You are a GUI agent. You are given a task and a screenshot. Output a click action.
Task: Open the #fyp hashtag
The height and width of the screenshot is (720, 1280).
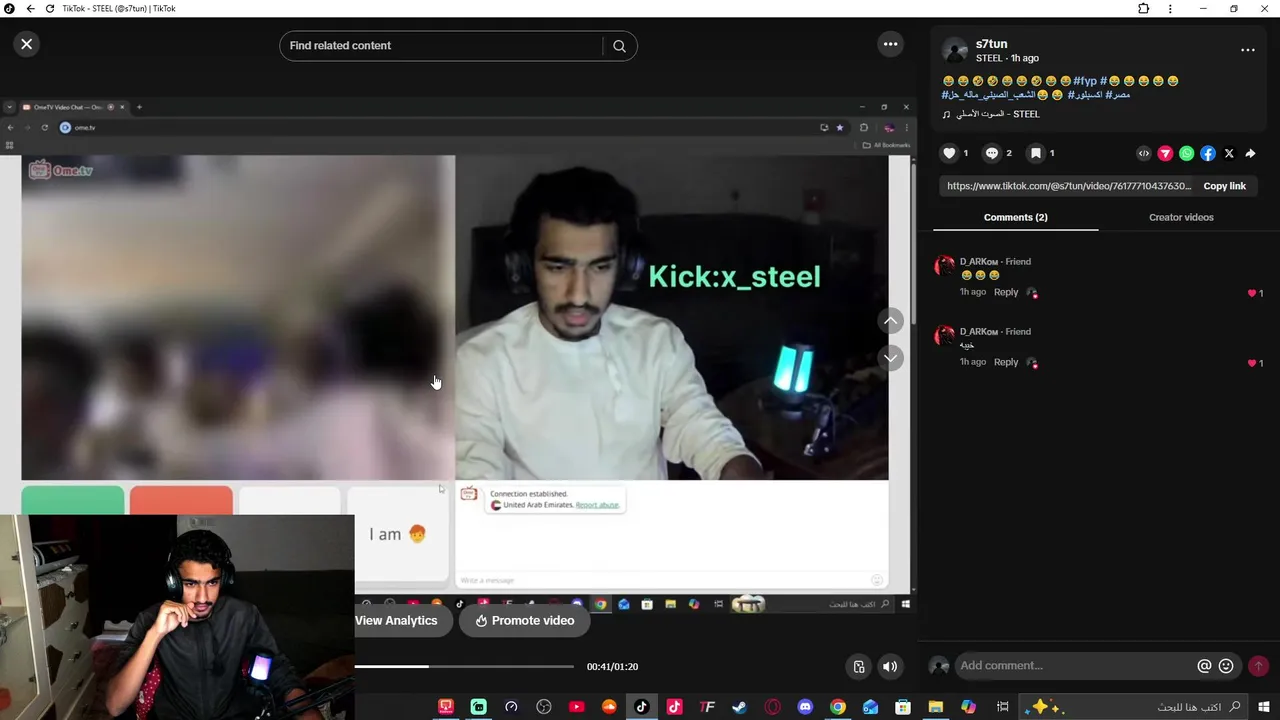click(1085, 81)
